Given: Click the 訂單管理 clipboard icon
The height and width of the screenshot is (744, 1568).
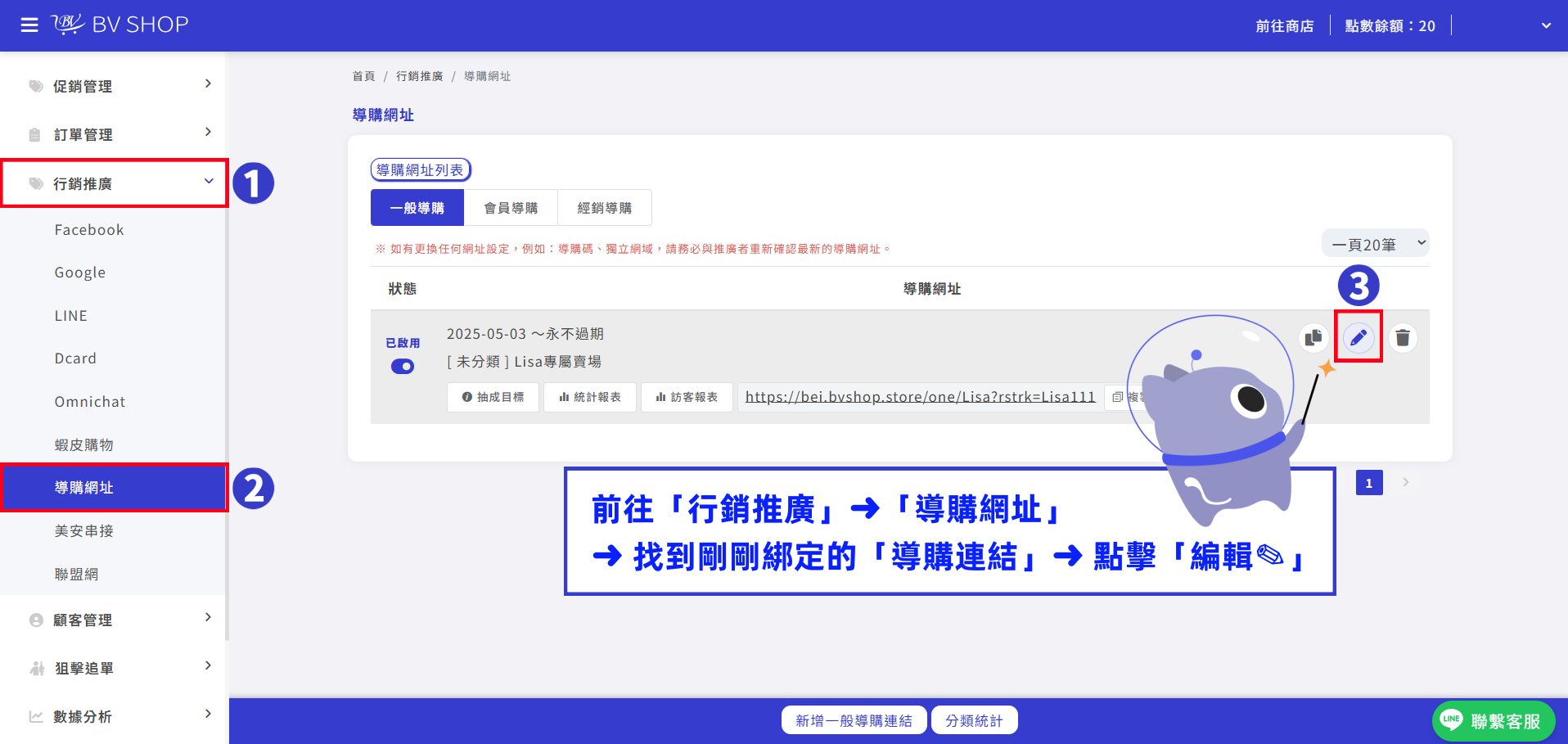Looking at the screenshot, I should coord(34,134).
